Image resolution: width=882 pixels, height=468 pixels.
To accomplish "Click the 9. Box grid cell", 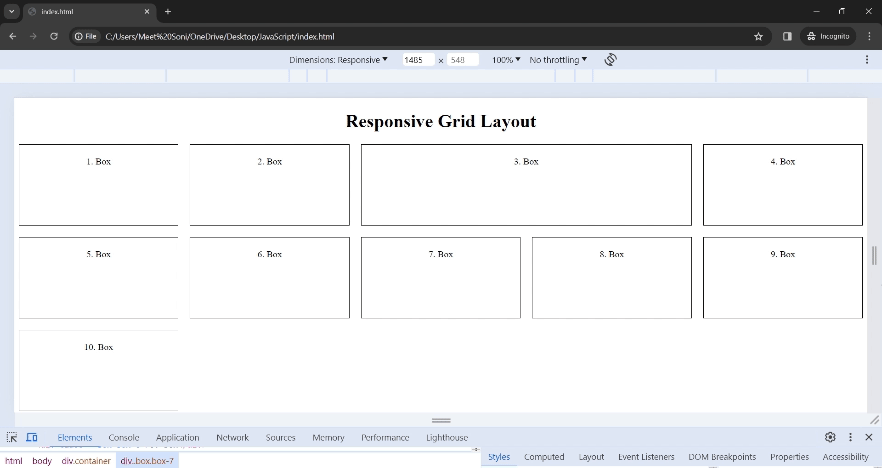I will point(782,278).
